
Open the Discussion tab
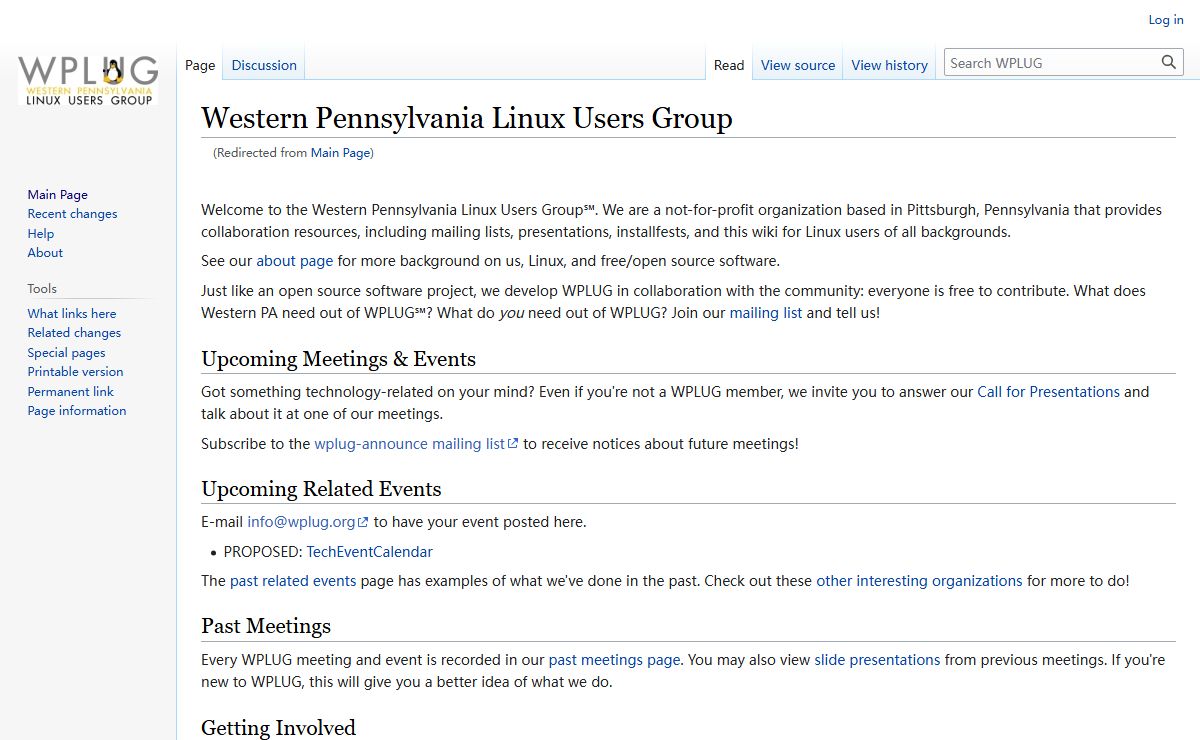pos(264,65)
